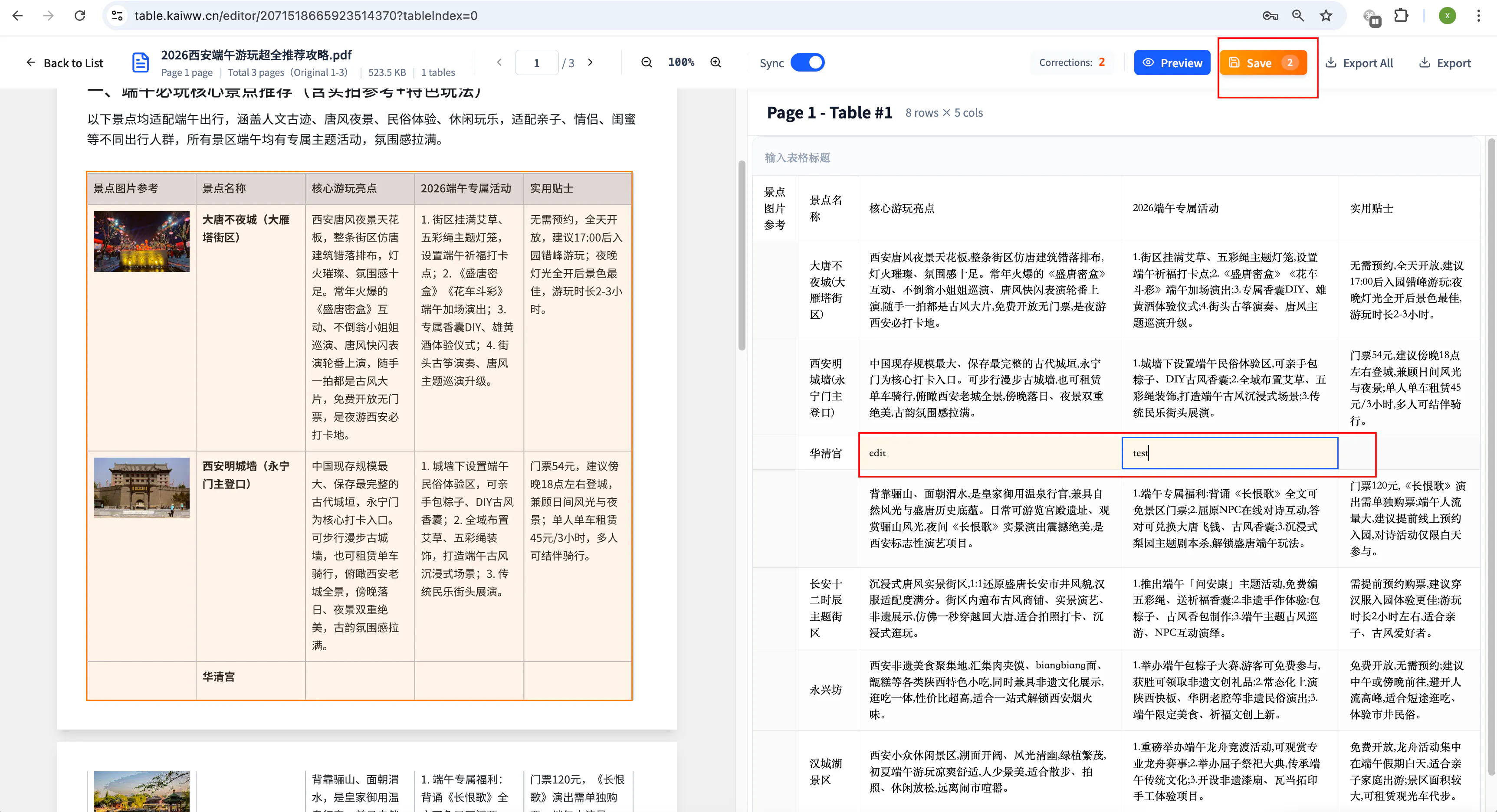Click the globe extension icon in toolbar
The image size is (1497, 812).
[1372, 17]
